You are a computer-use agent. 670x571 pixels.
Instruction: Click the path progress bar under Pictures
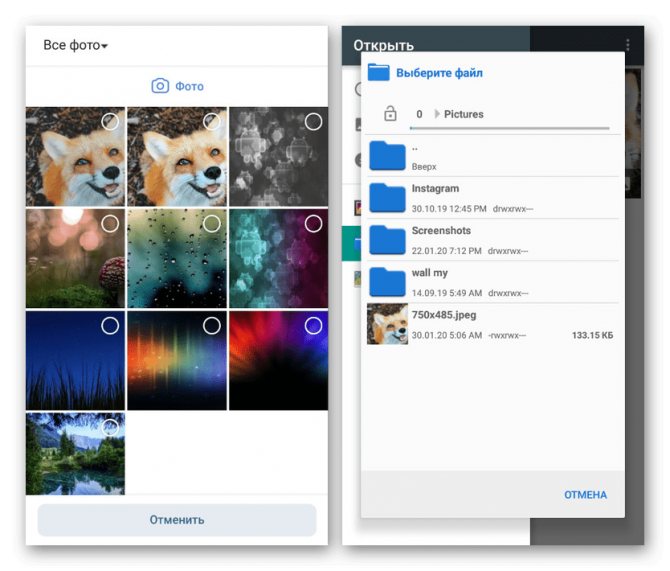(509, 128)
